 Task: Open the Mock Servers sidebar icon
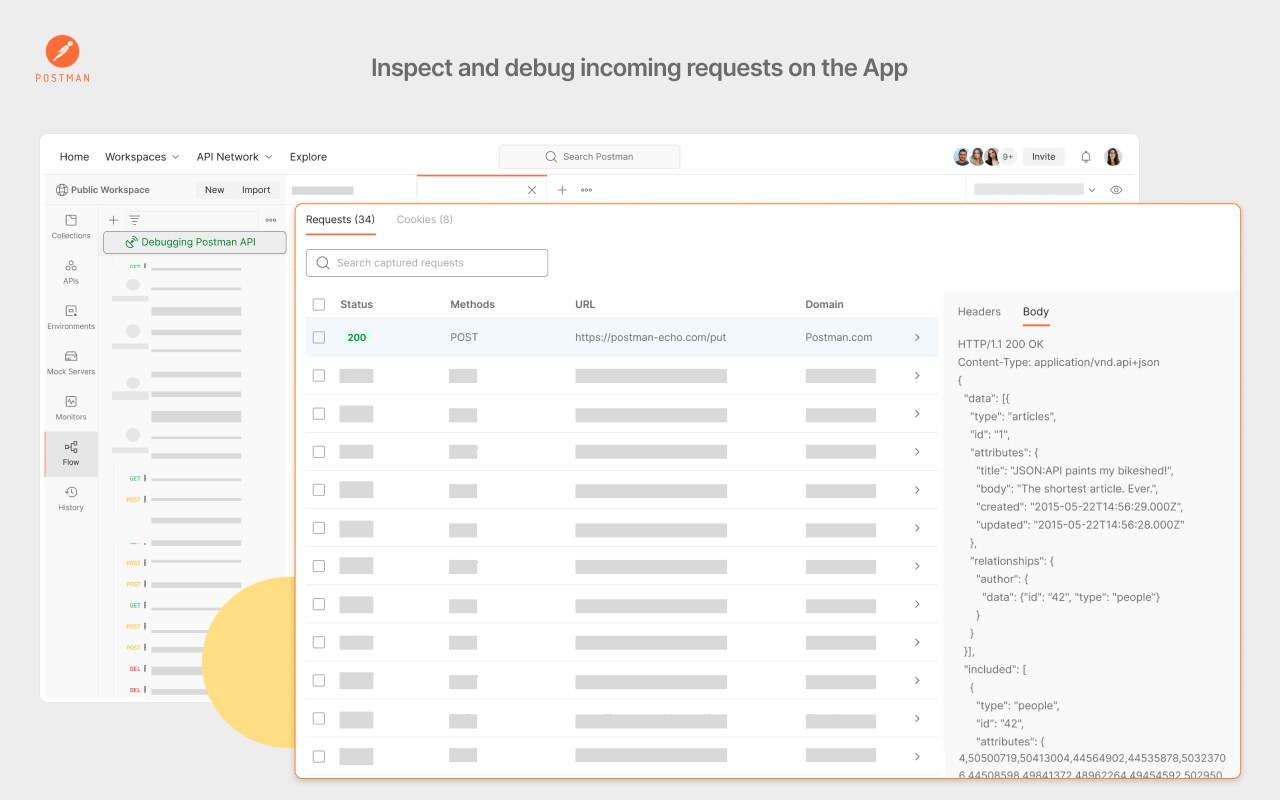[71, 361]
